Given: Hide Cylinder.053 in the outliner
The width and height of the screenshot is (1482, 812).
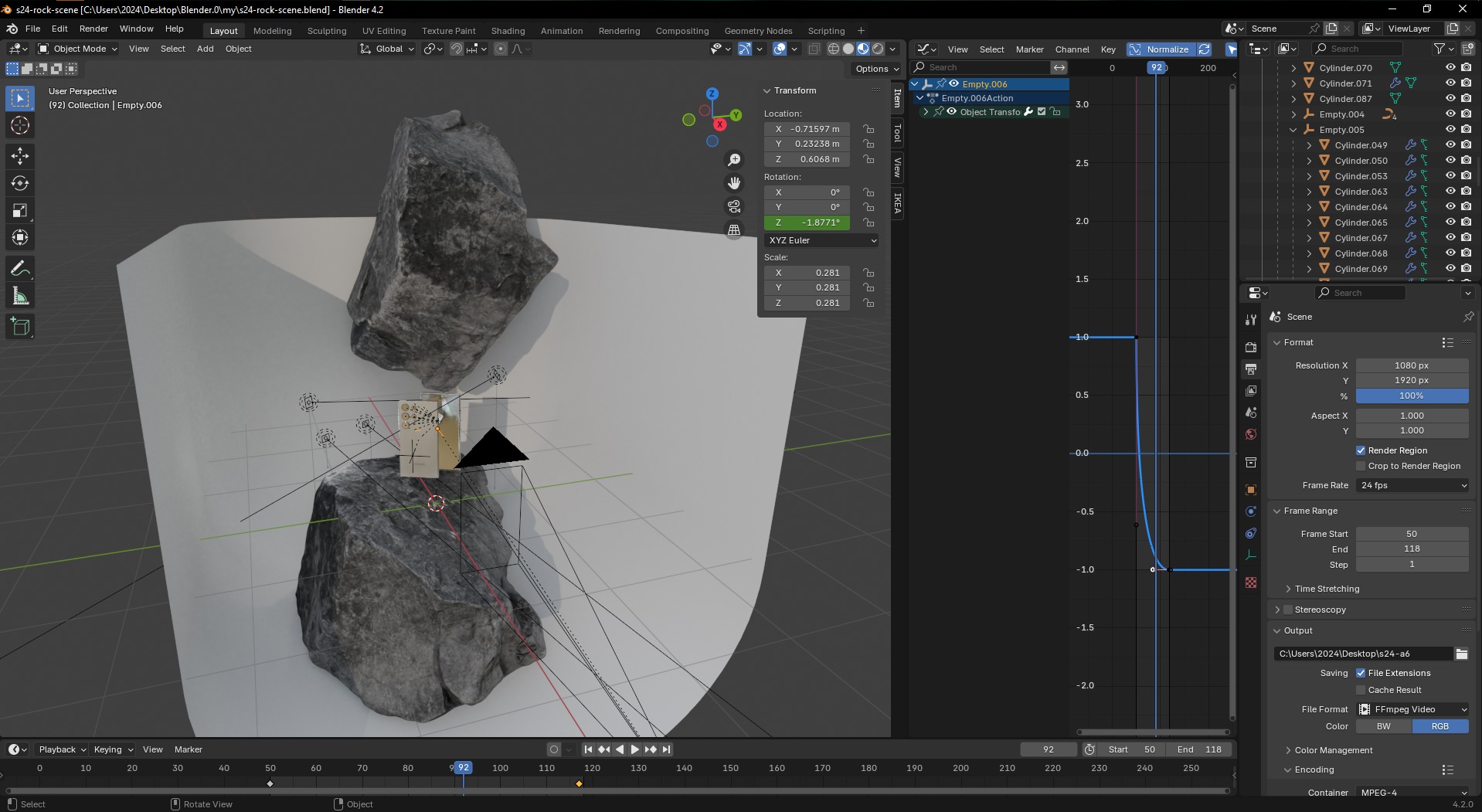Looking at the screenshot, I should click(x=1450, y=175).
